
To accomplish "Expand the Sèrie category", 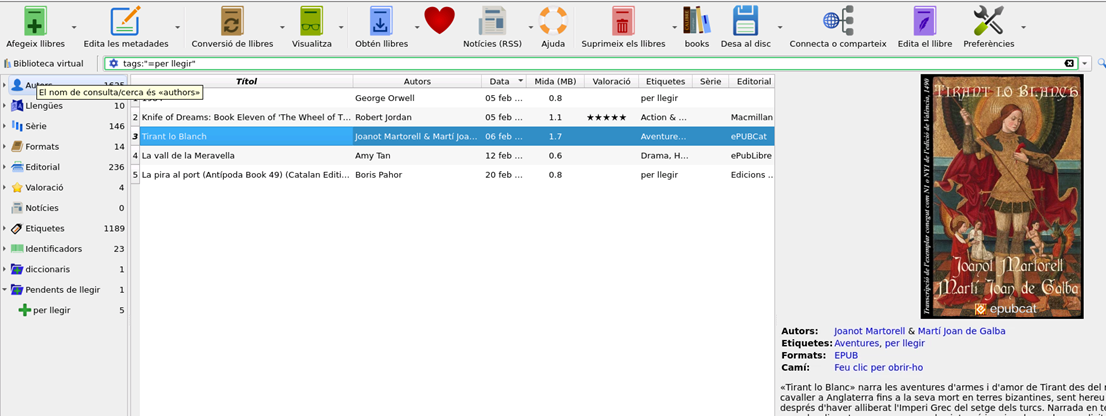I will pyautogui.click(x=4, y=126).
